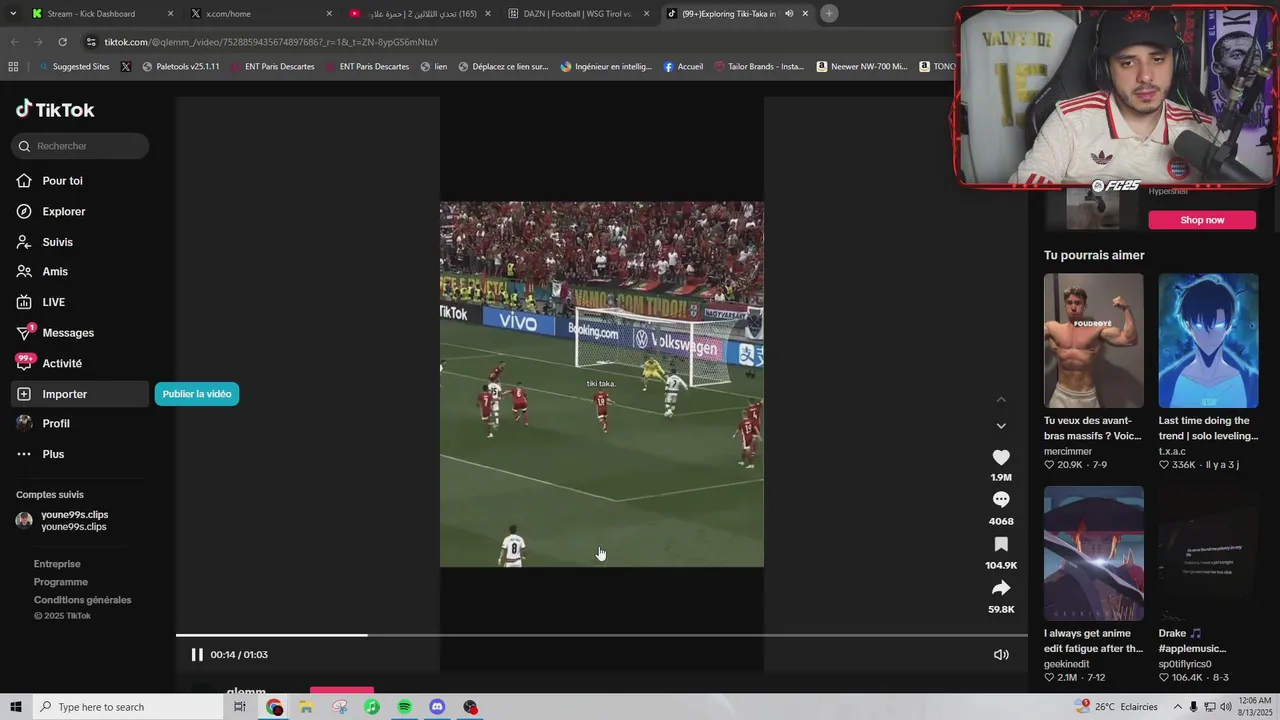Open t.x.a.c author name
Image resolution: width=1280 pixels, height=720 pixels.
point(1172,451)
